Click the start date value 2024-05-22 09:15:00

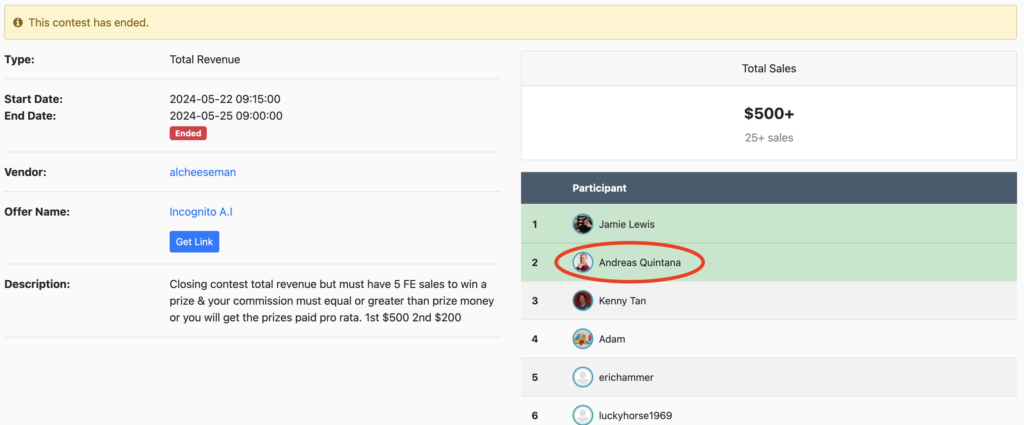(x=225, y=99)
